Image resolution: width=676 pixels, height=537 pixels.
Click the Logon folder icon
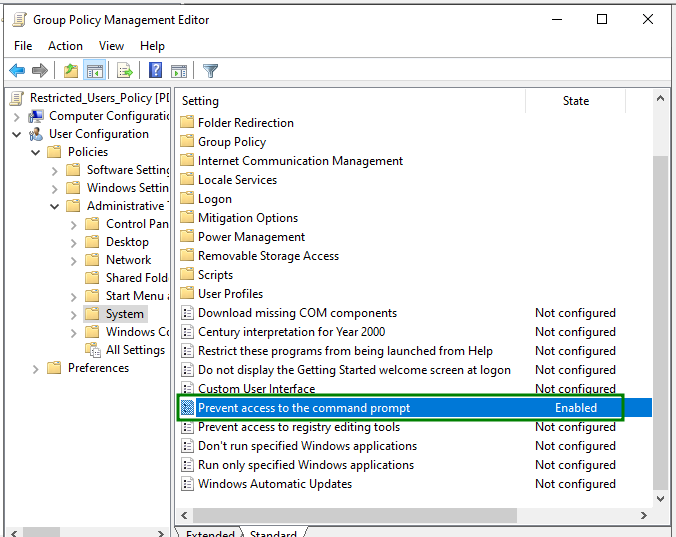(187, 199)
